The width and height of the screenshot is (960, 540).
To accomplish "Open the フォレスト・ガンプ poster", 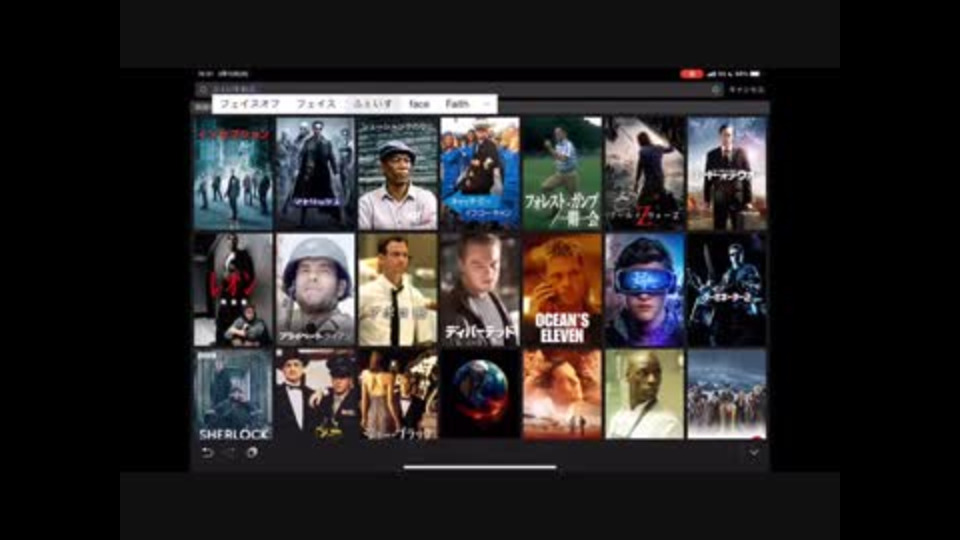I will click(x=562, y=173).
